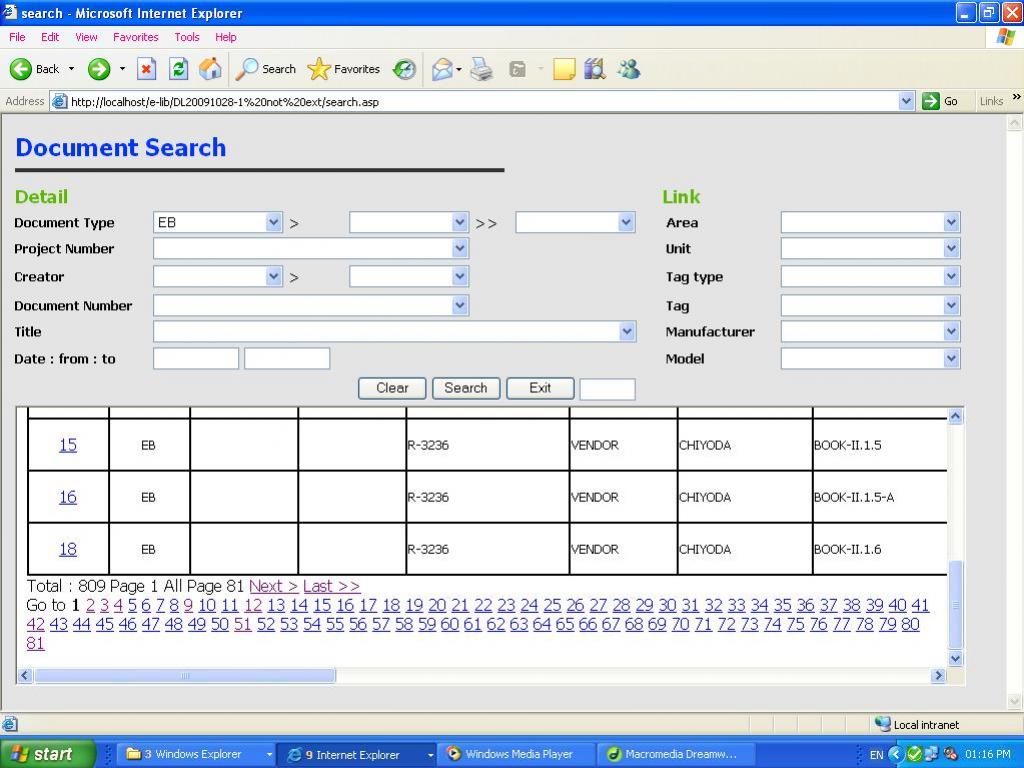Open the Tag type dropdown
This screenshot has width=1024, height=768.
950,277
